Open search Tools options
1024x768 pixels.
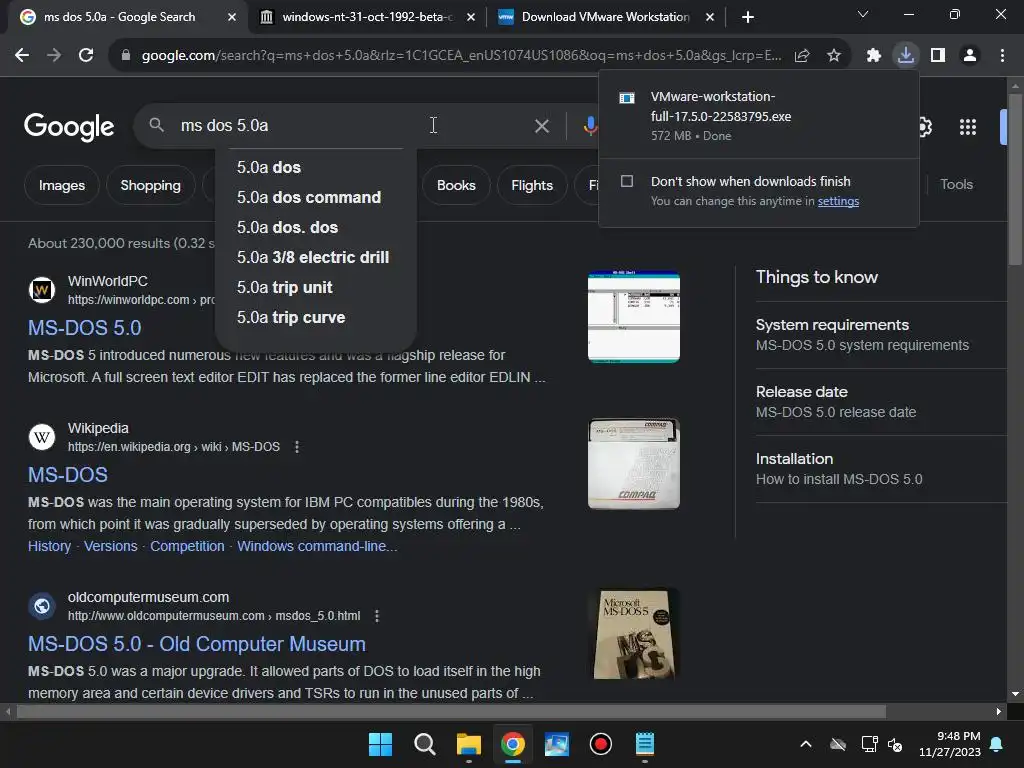pos(956,185)
